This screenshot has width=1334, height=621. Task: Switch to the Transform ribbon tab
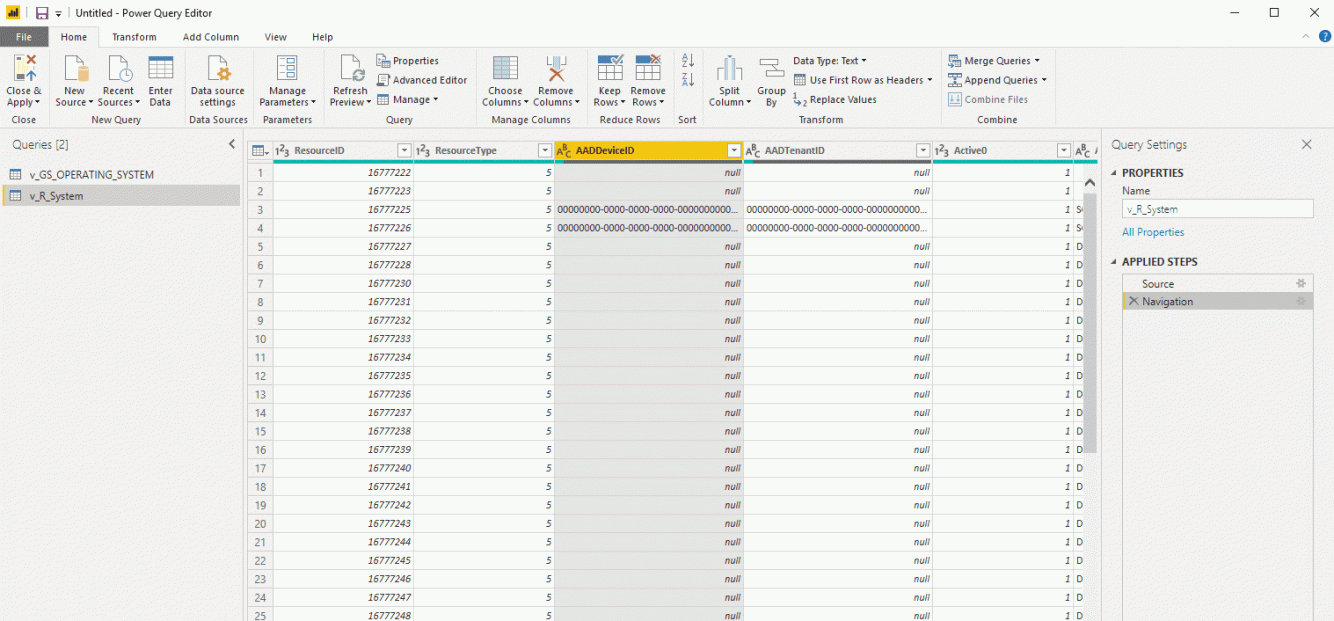[134, 36]
